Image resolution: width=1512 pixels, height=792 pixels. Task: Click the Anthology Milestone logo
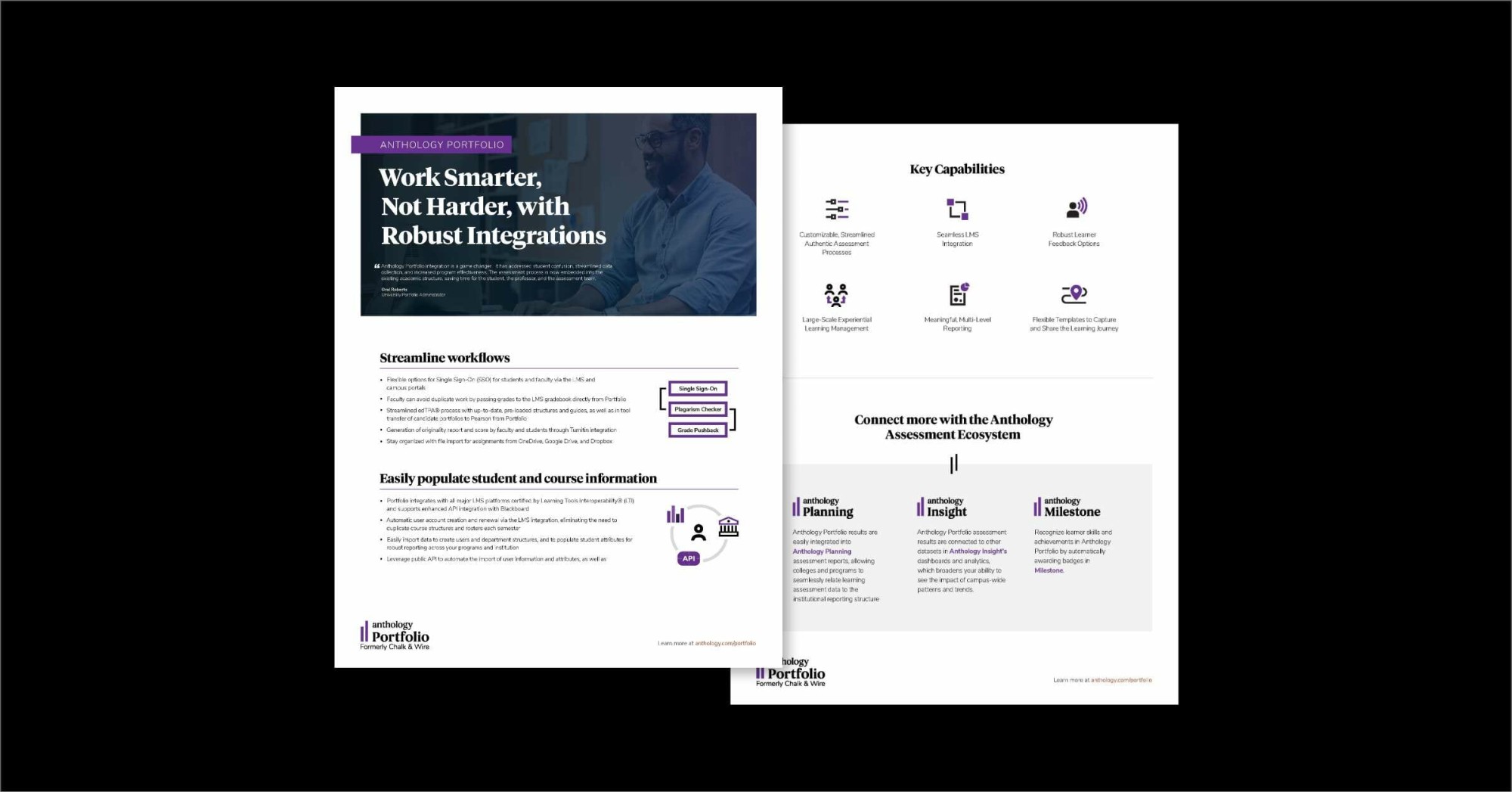1067,507
